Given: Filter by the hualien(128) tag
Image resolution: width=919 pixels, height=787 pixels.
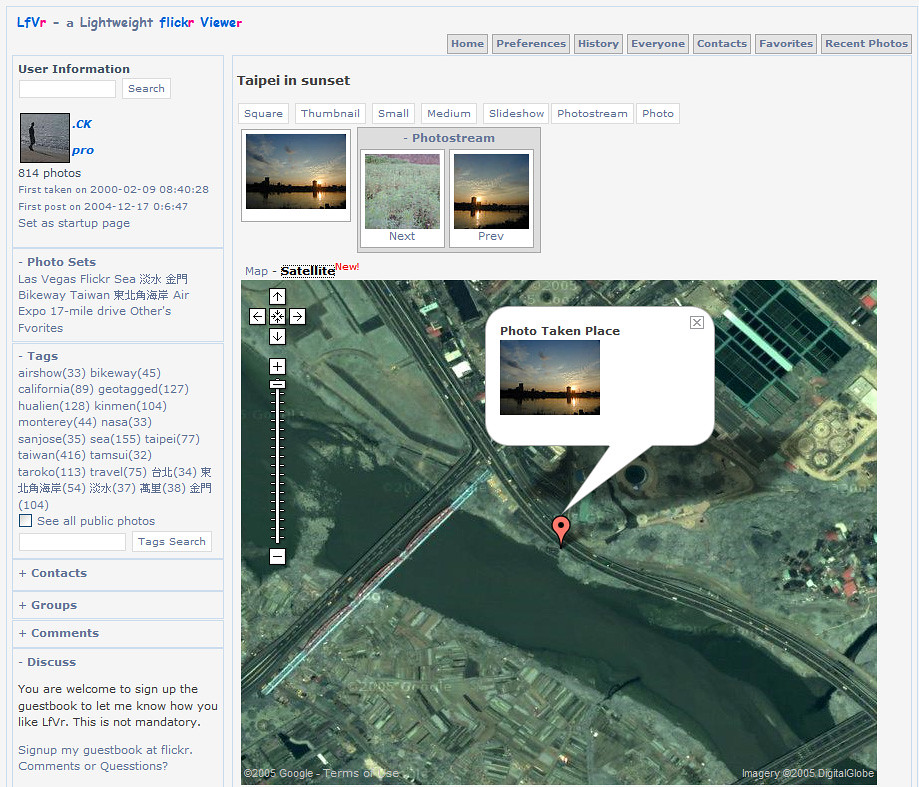Looking at the screenshot, I should (x=54, y=406).
